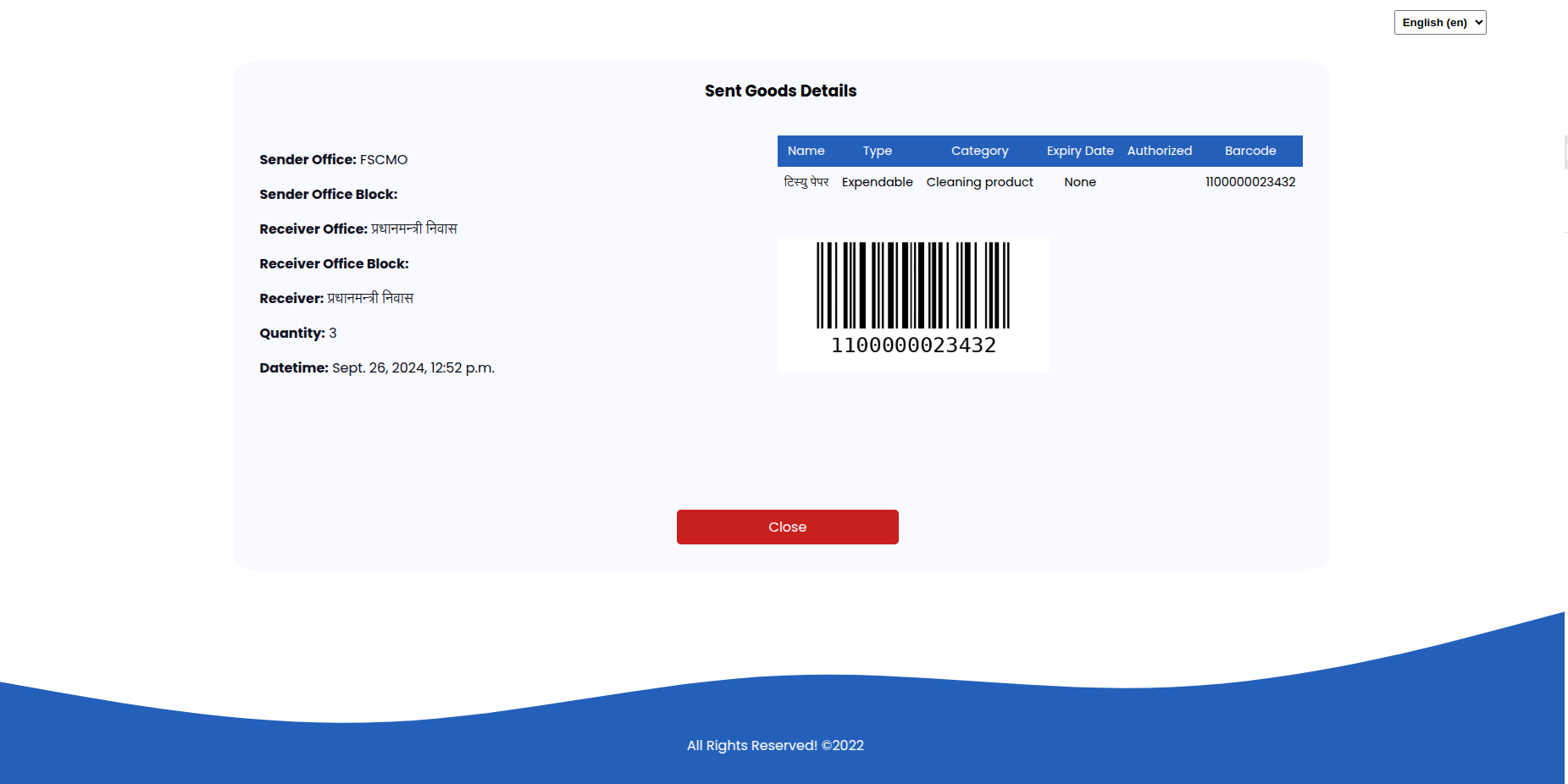Image resolution: width=1568 pixels, height=784 pixels.
Task: Click the red Close button
Action: (x=787, y=527)
